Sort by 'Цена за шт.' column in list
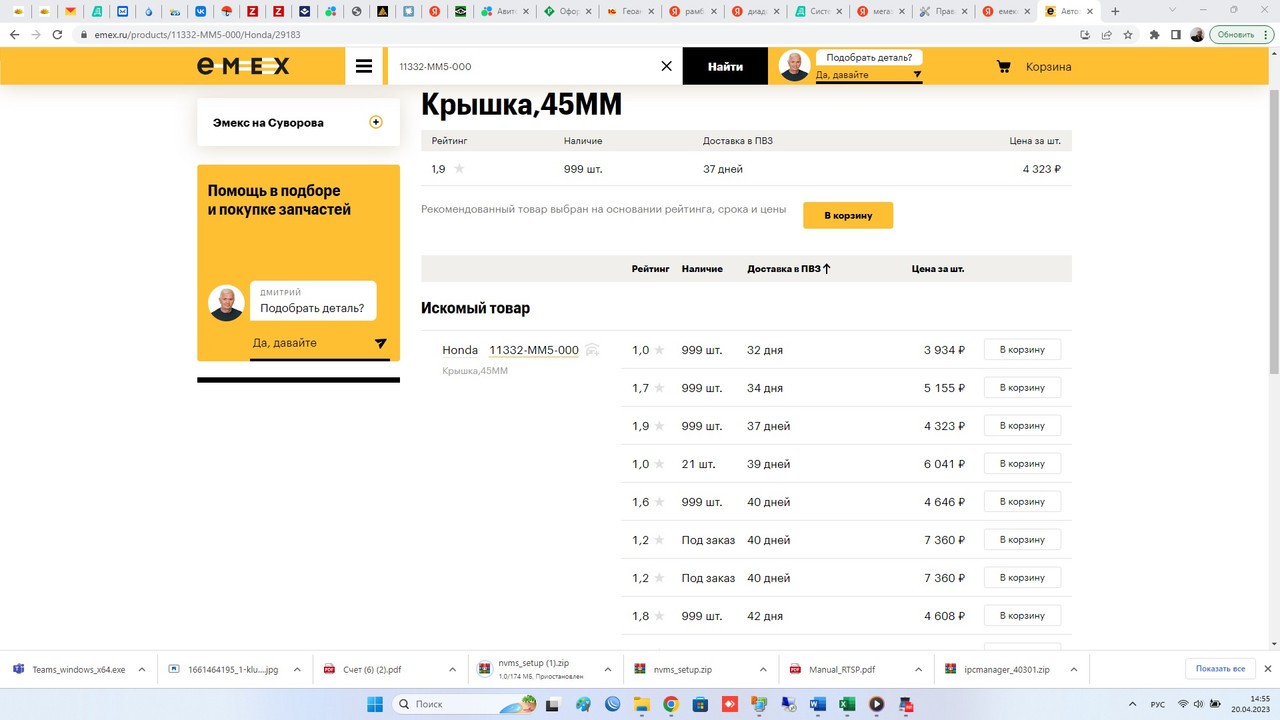This screenshot has height=720, width=1280. [938, 269]
